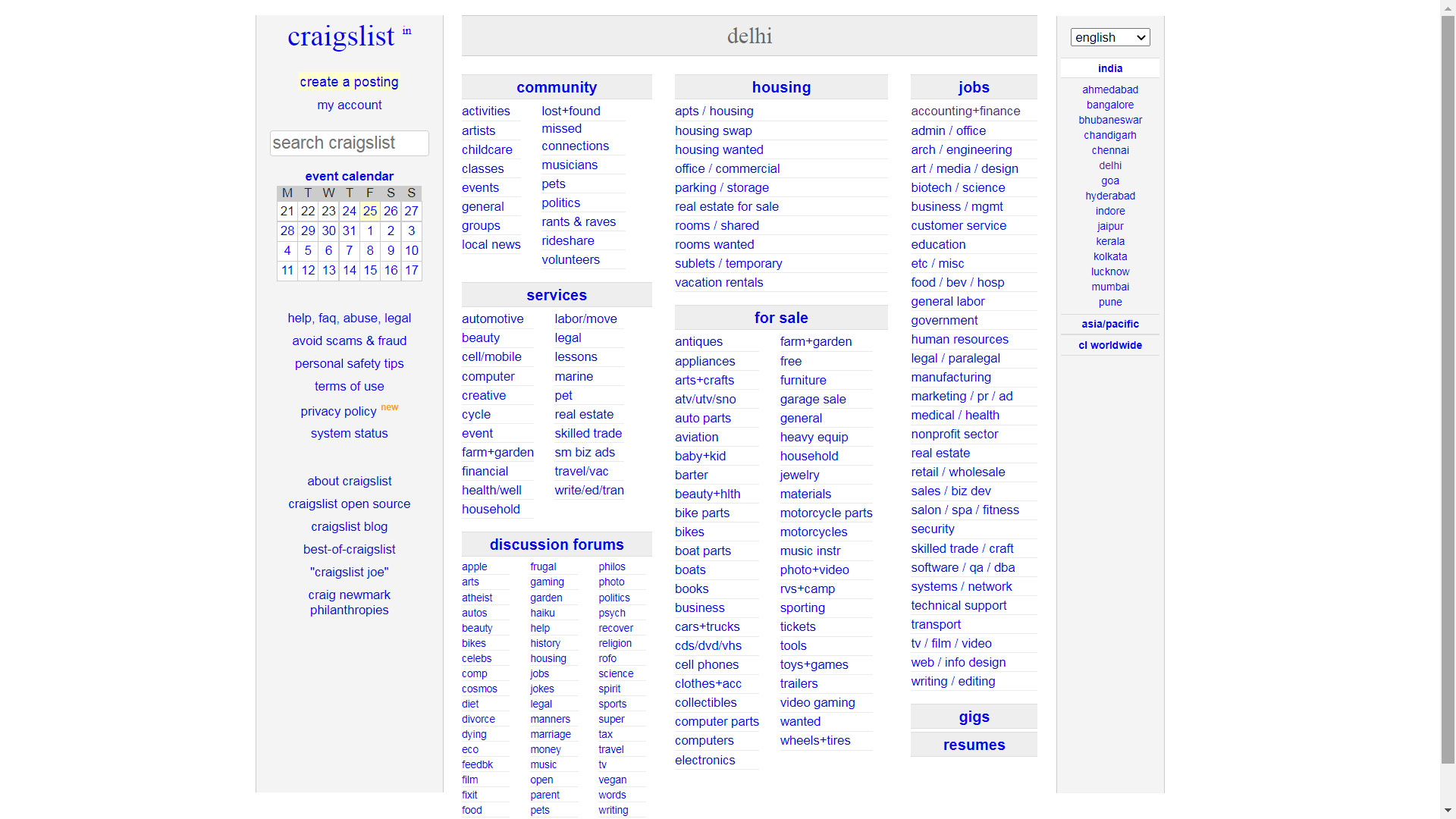The width and height of the screenshot is (1456, 819).
Task: Open best-of-craigslist link
Action: coord(349,549)
